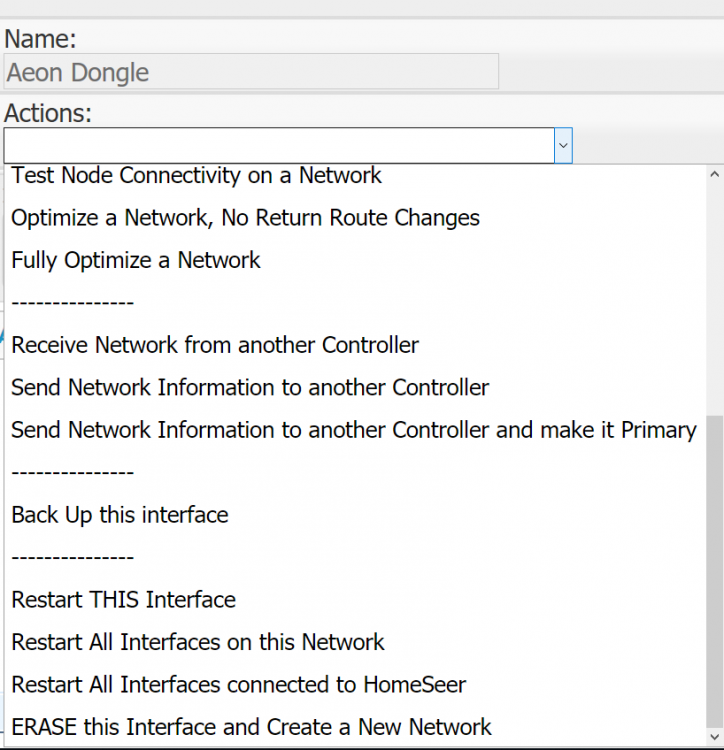The width and height of the screenshot is (724, 750).
Task: Click the Aeon Dongle name field
Action: tap(250, 73)
